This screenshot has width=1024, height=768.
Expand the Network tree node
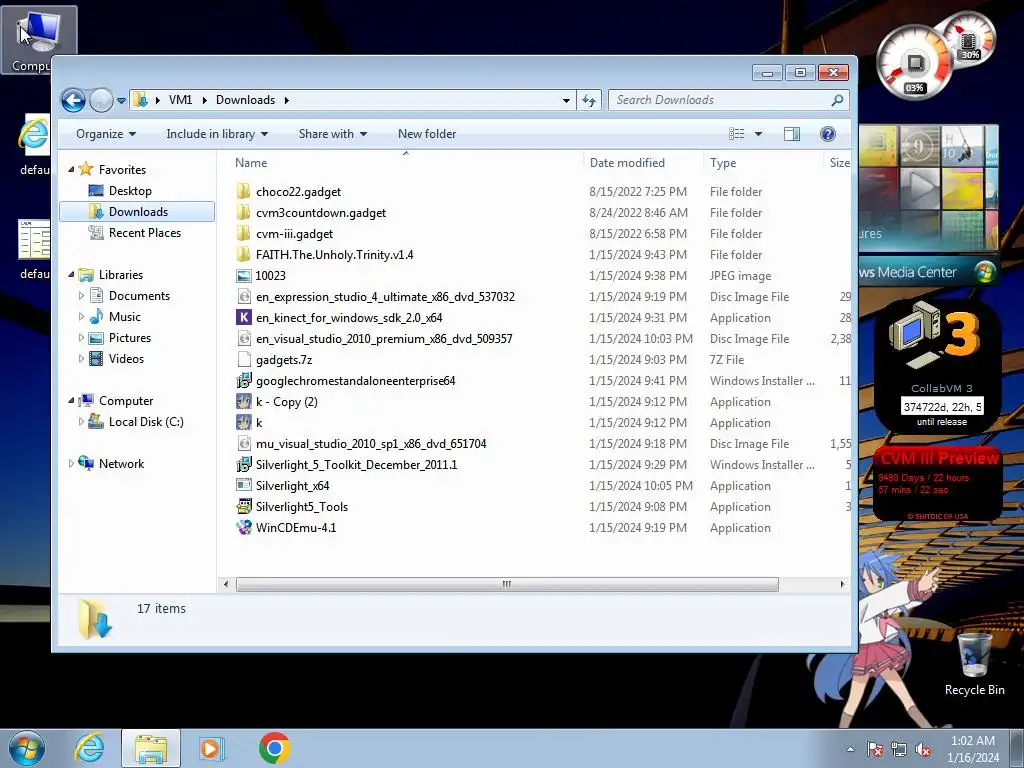click(x=71, y=464)
